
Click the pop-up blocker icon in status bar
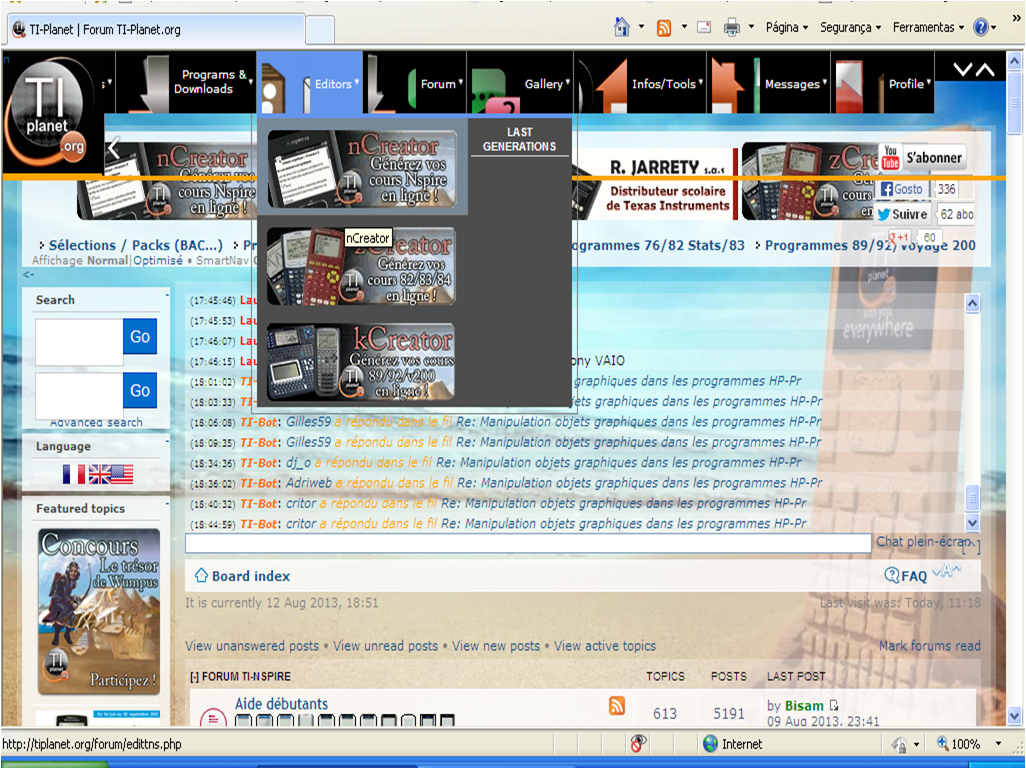point(638,743)
